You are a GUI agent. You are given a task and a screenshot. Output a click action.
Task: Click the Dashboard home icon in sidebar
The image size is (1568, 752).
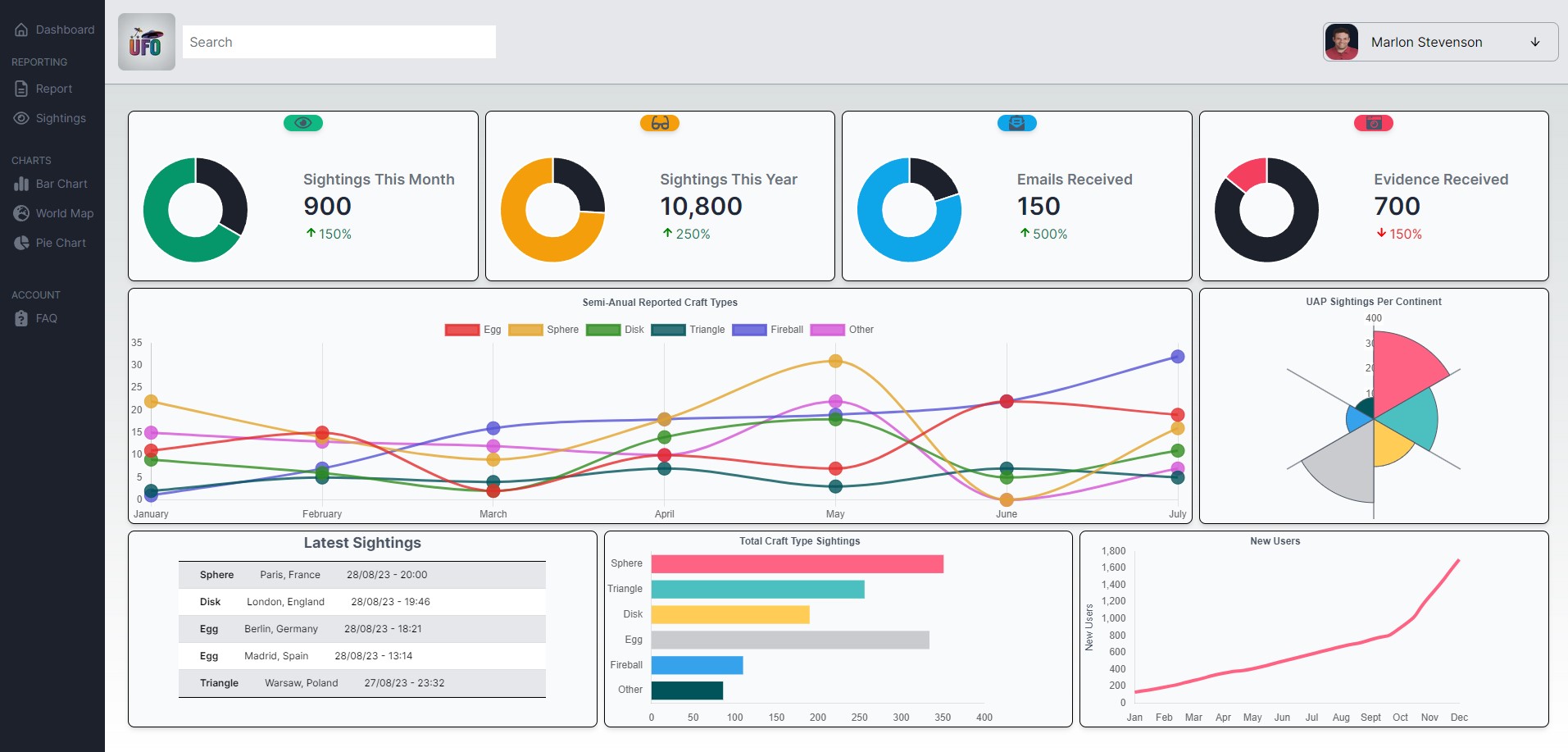pos(21,30)
